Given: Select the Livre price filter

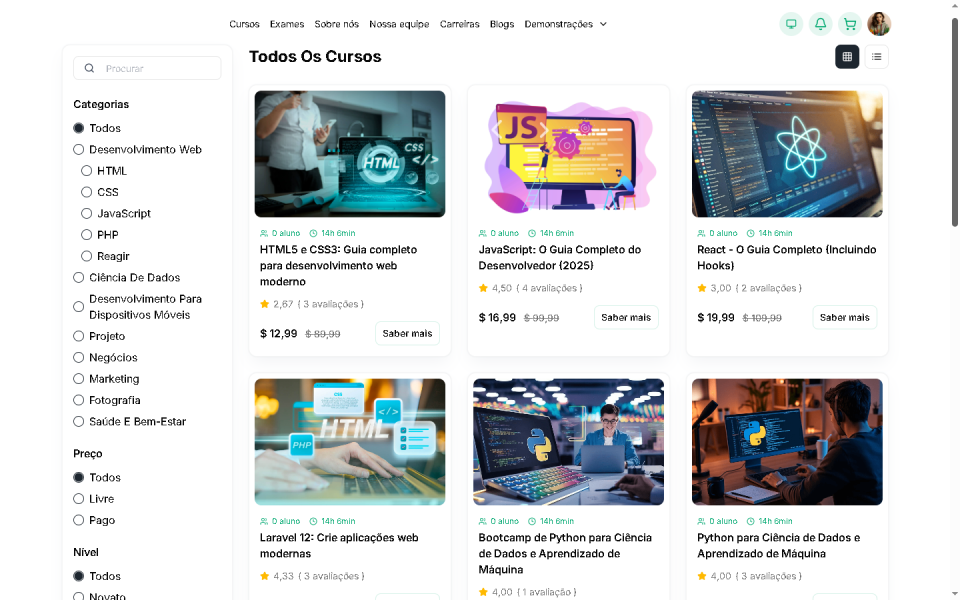Looking at the screenshot, I should (x=79, y=499).
